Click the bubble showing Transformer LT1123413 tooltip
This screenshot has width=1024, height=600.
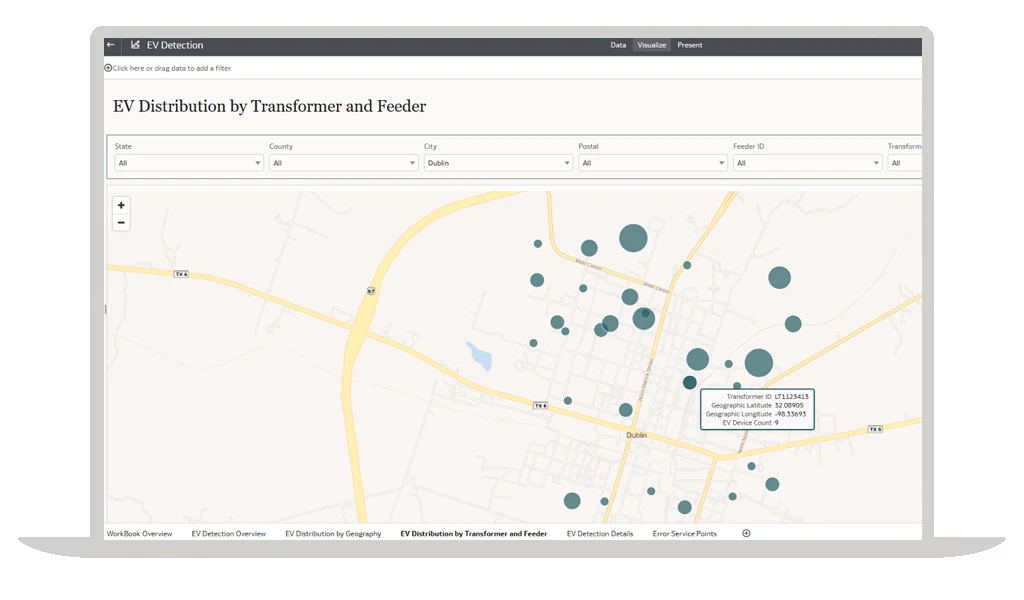(688, 381)
